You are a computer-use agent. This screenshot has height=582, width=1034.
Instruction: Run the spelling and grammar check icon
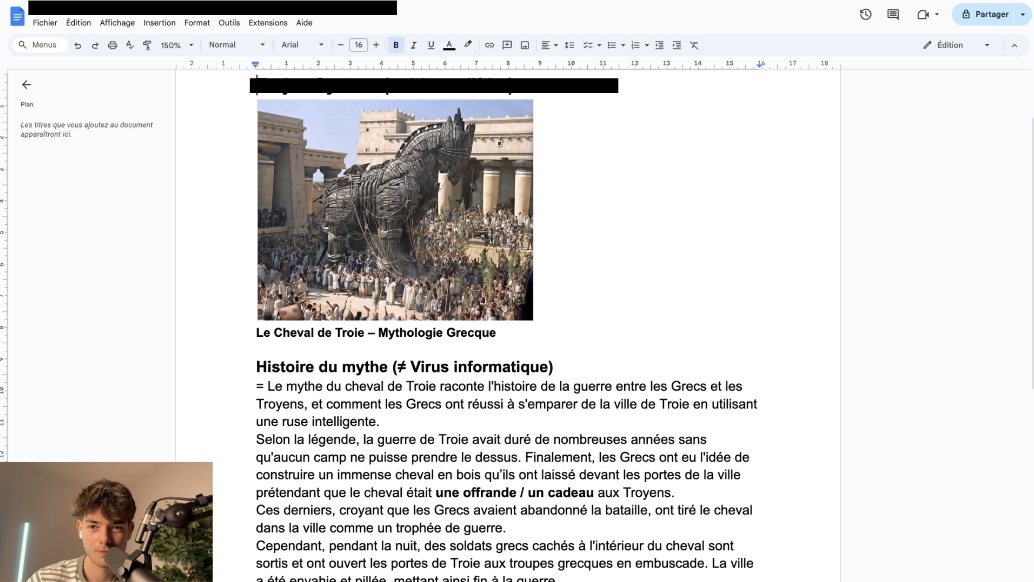click(130, 45)
